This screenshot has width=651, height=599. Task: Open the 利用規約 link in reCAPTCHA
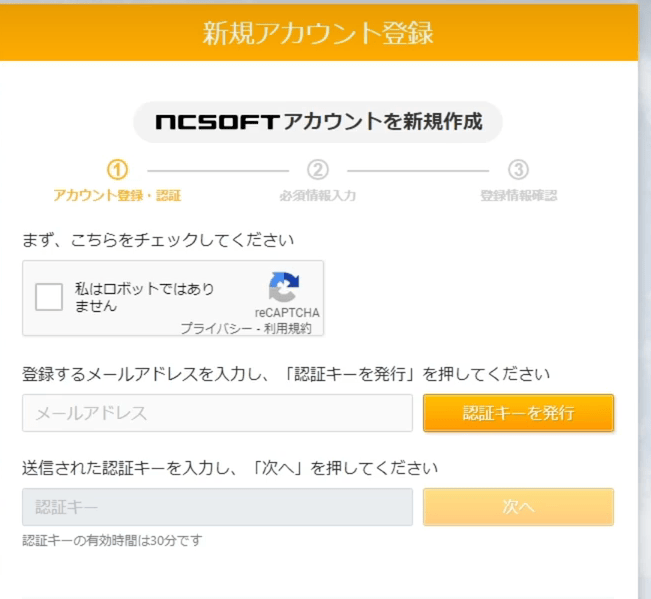pos(287,328)
